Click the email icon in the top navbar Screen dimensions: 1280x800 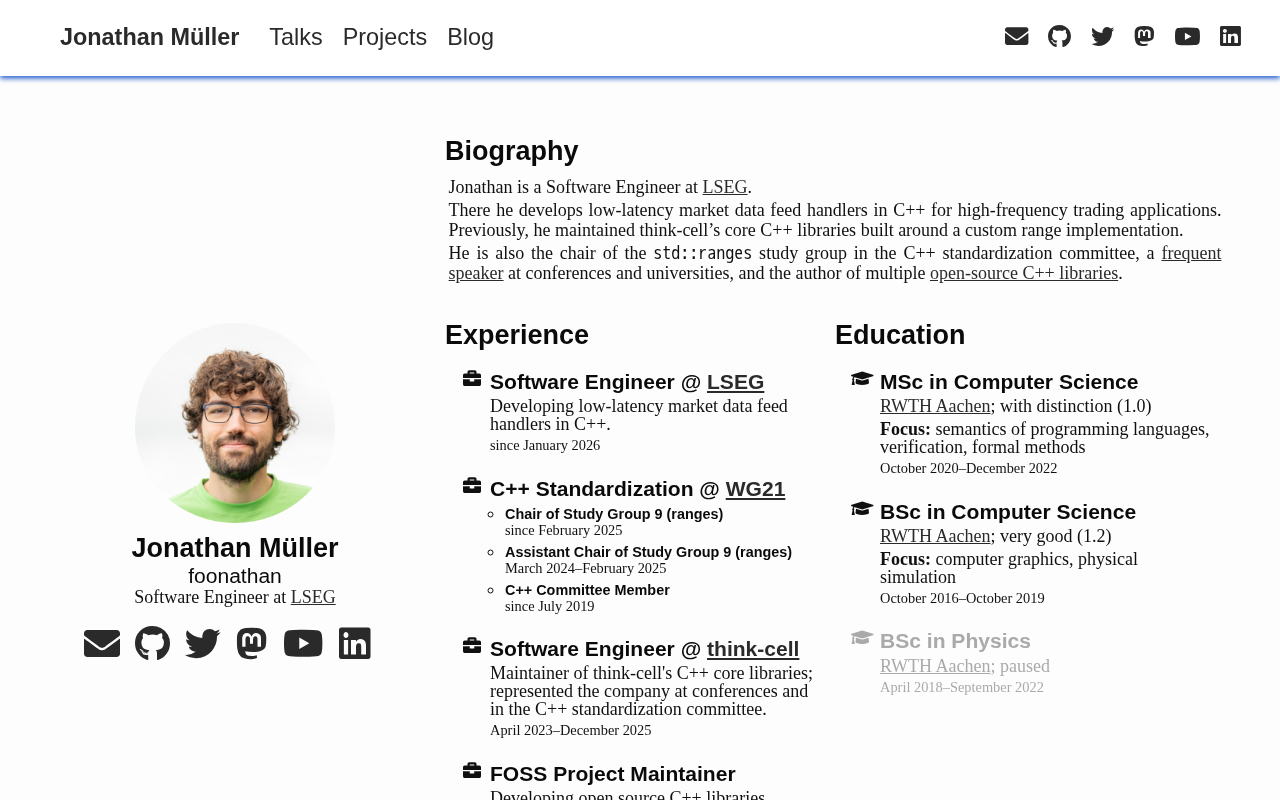1016,37
